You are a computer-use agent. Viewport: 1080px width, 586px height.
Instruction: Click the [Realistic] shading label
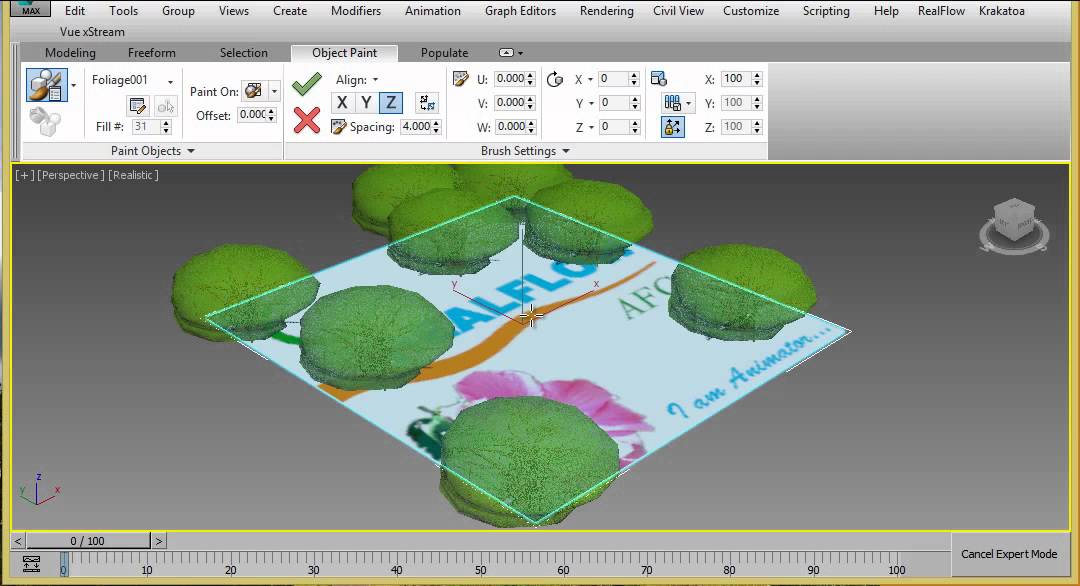(134, 175)
